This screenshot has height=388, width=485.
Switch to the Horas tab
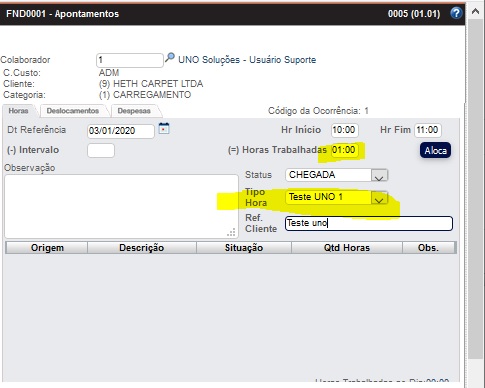pyautogui.click(x=18, y=111)
